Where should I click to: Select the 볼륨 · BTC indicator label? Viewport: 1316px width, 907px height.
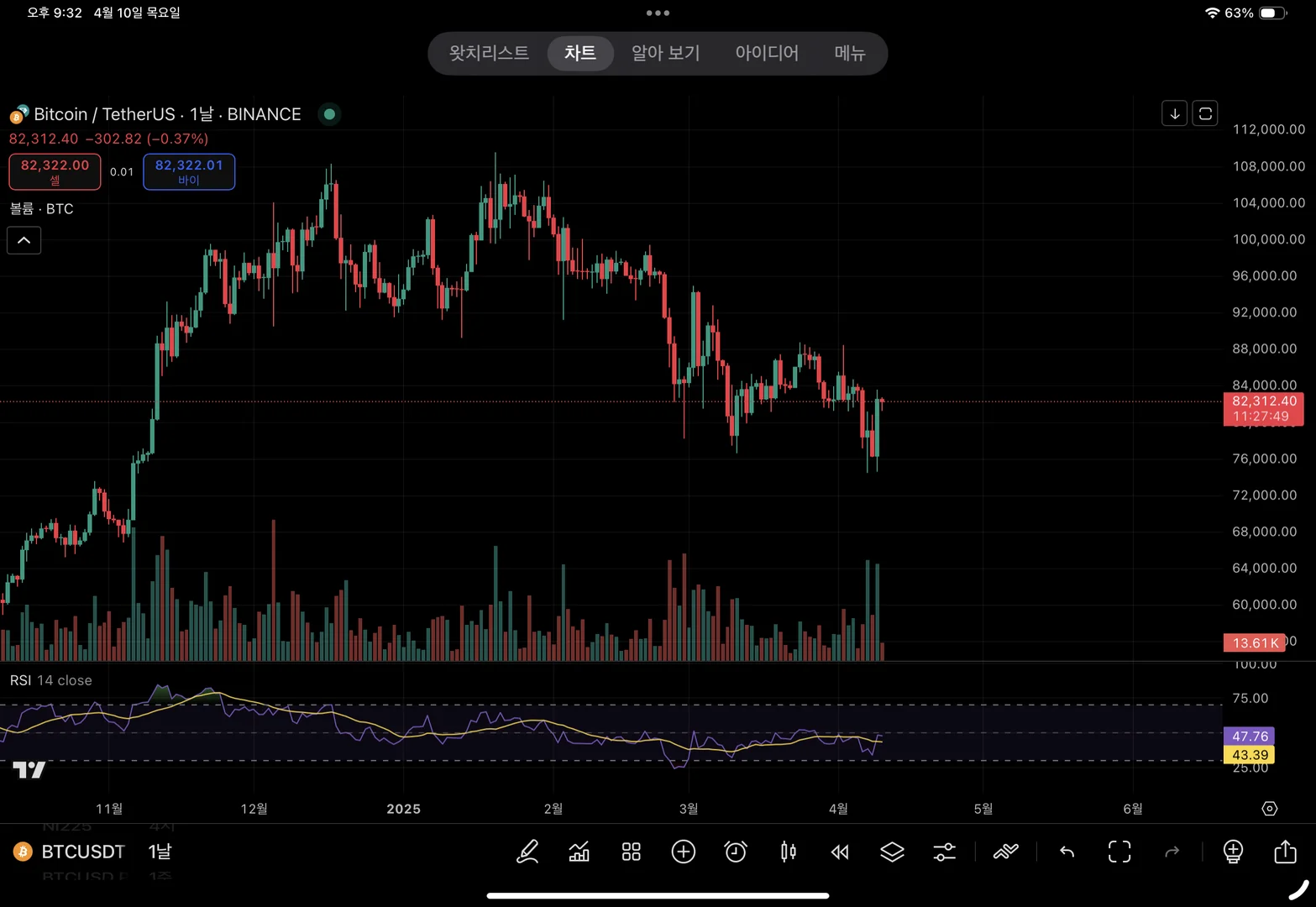42,209
